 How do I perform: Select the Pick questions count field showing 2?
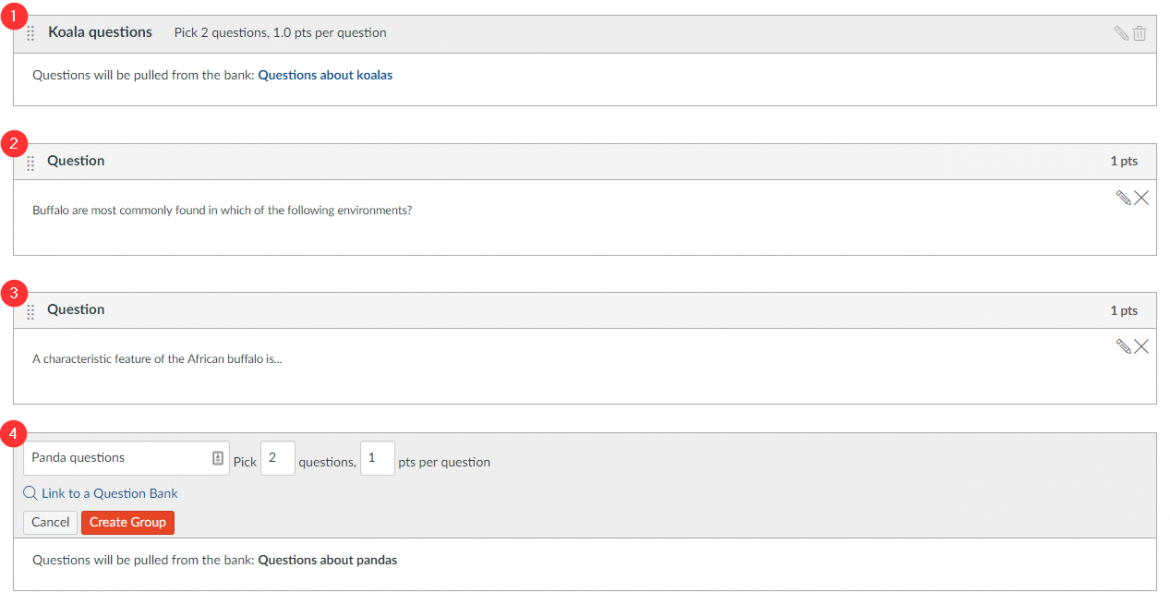[277, 458]
